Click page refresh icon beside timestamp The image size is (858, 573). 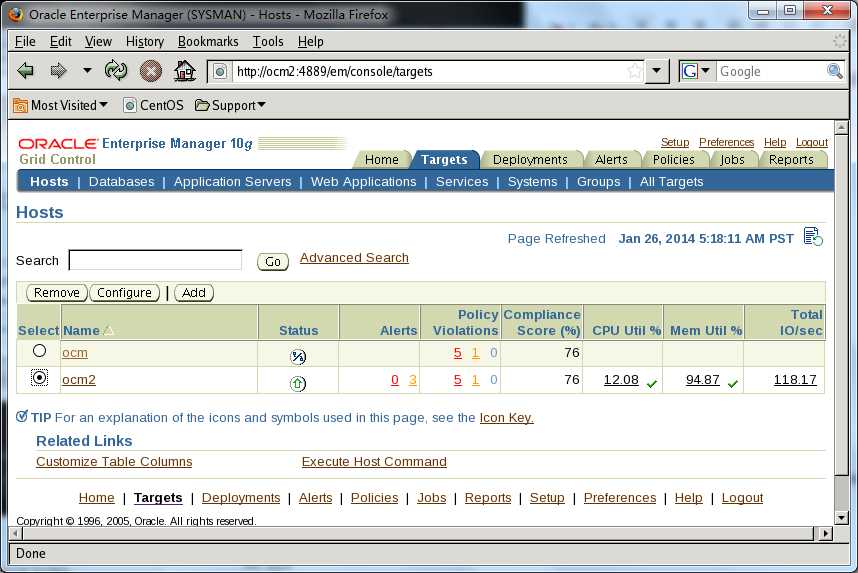point(813,237)
